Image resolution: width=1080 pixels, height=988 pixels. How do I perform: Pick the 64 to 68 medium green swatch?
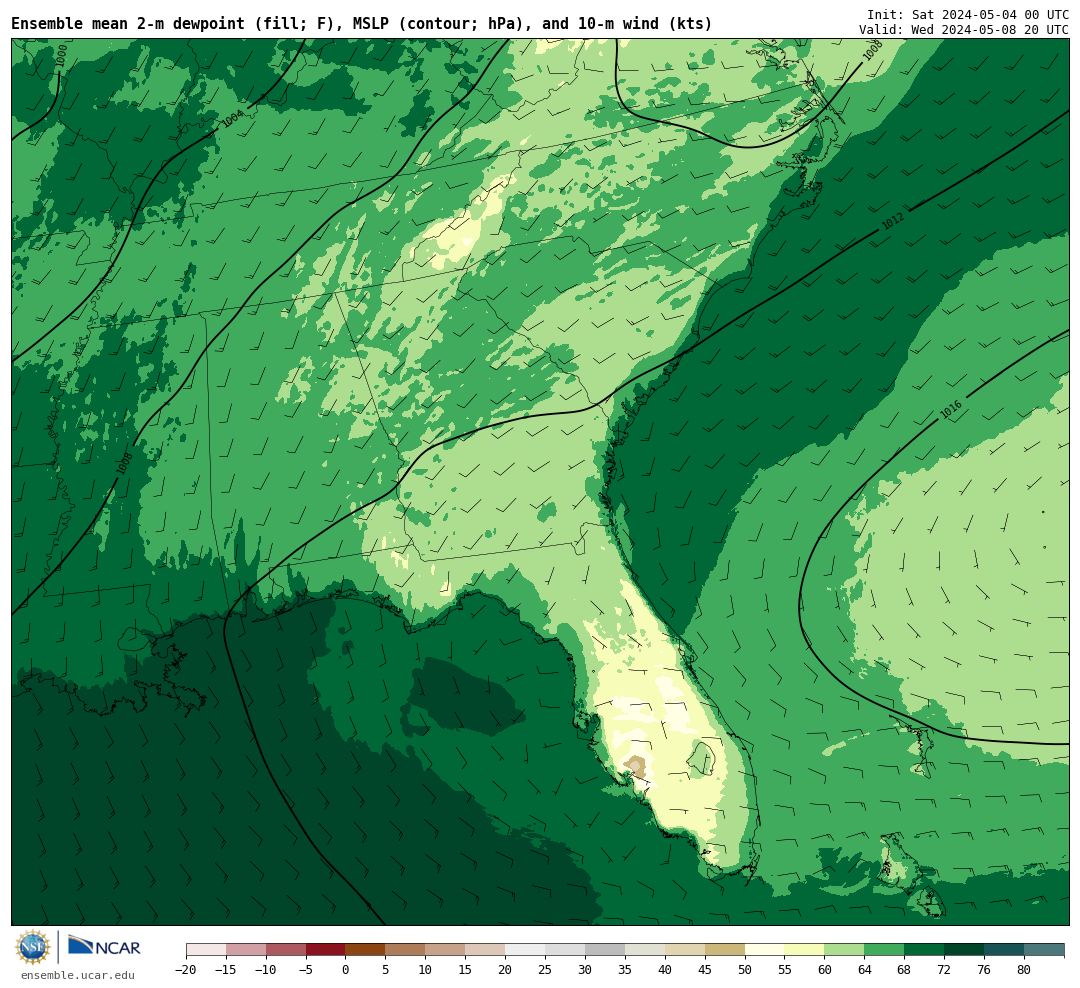(x=884, y=950)
